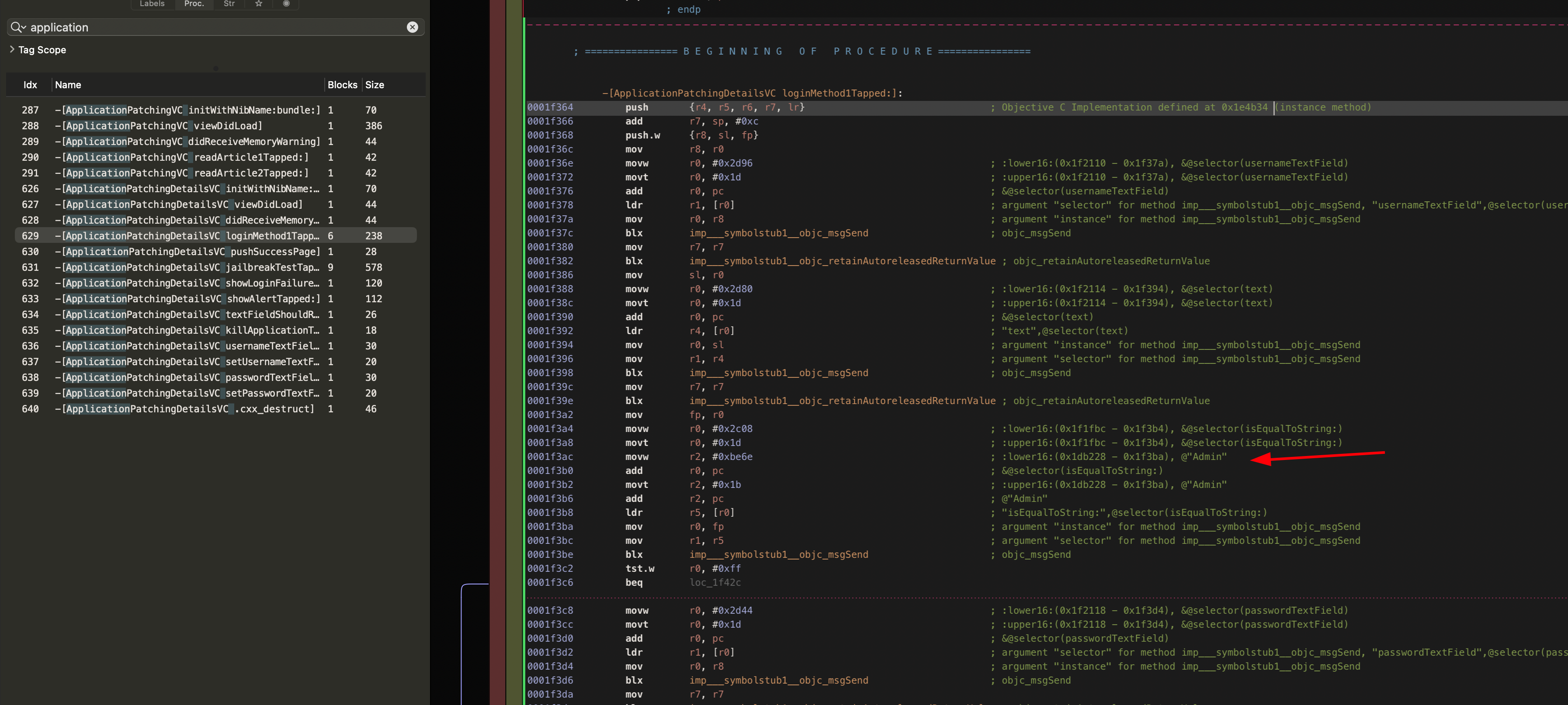The width and height of the screenshot is (1568, 705).
Task: Click the push.w instruction at 0001f368
Action: pos(642,136)
